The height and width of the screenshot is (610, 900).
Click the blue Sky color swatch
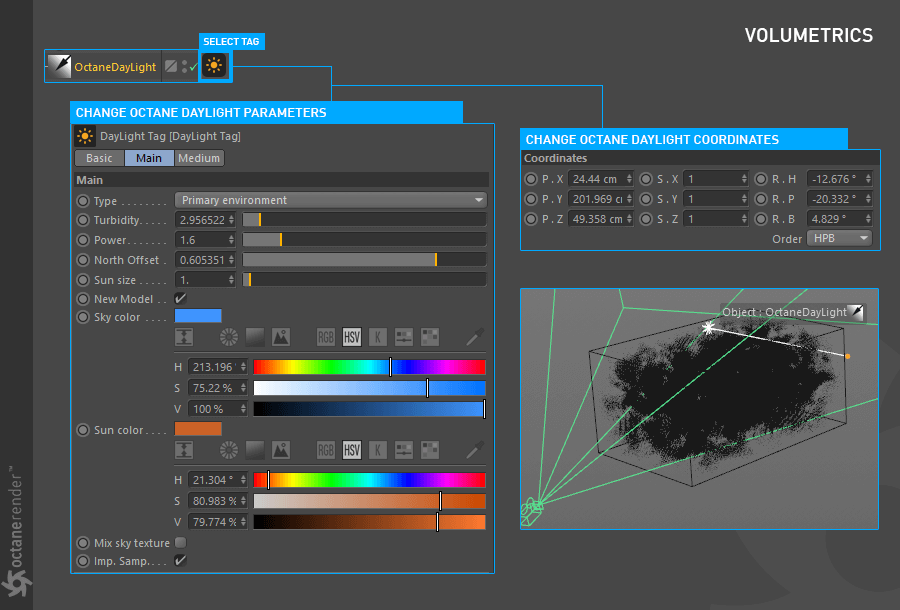click(198, 316)
